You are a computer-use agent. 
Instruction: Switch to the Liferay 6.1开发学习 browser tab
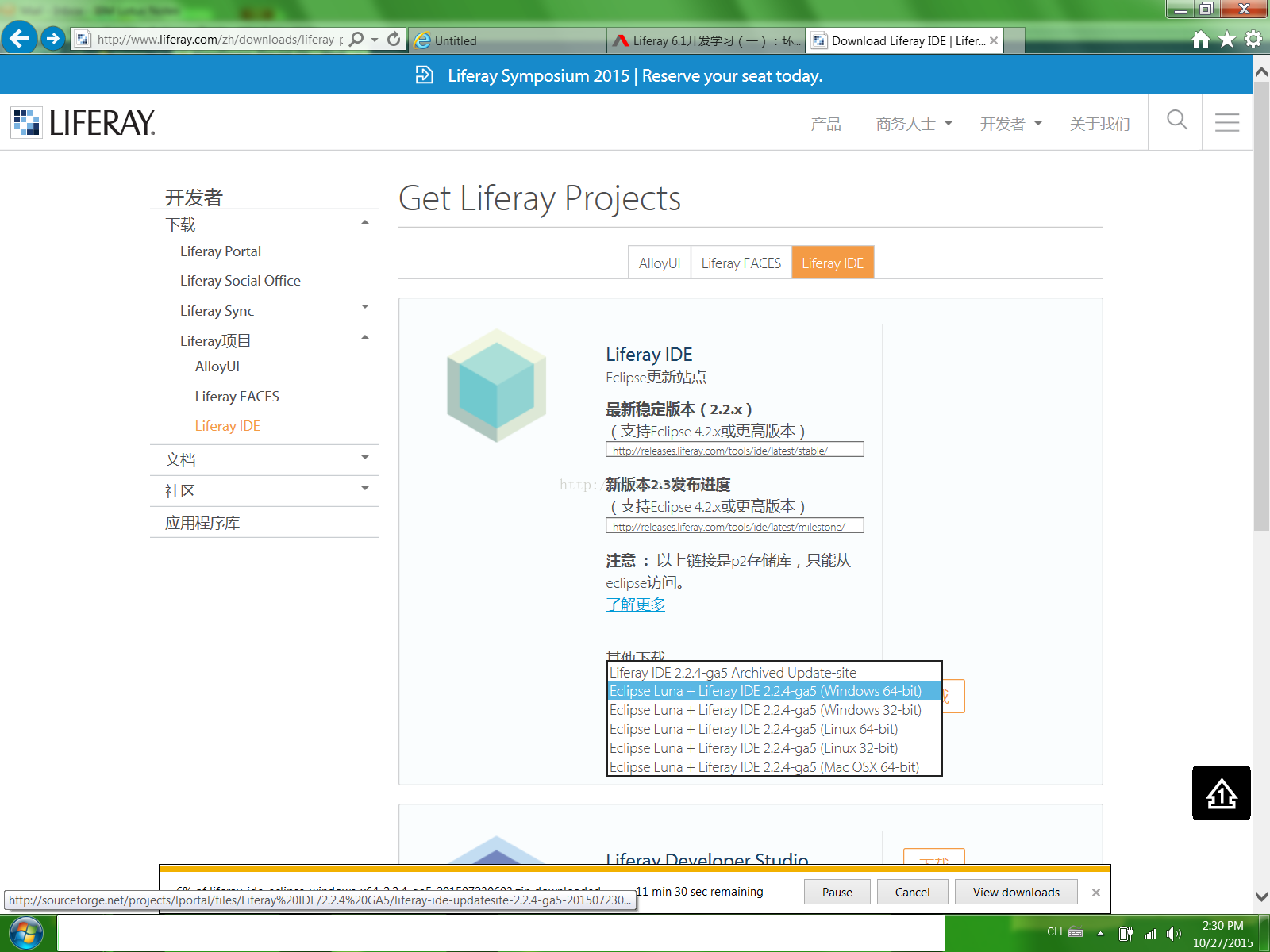[x=706, y=40]
